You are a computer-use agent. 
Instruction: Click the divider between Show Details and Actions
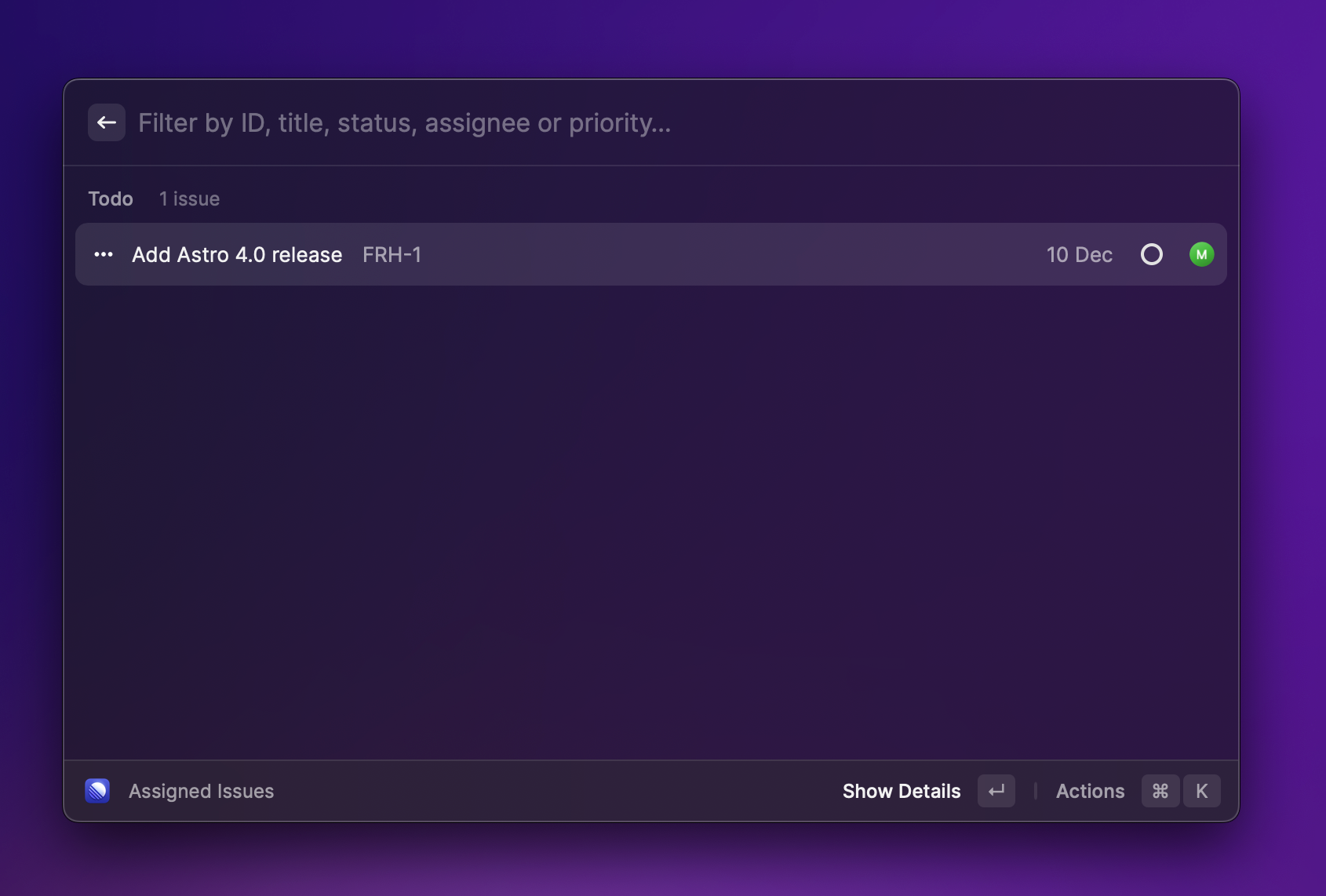pos(1036,791)
